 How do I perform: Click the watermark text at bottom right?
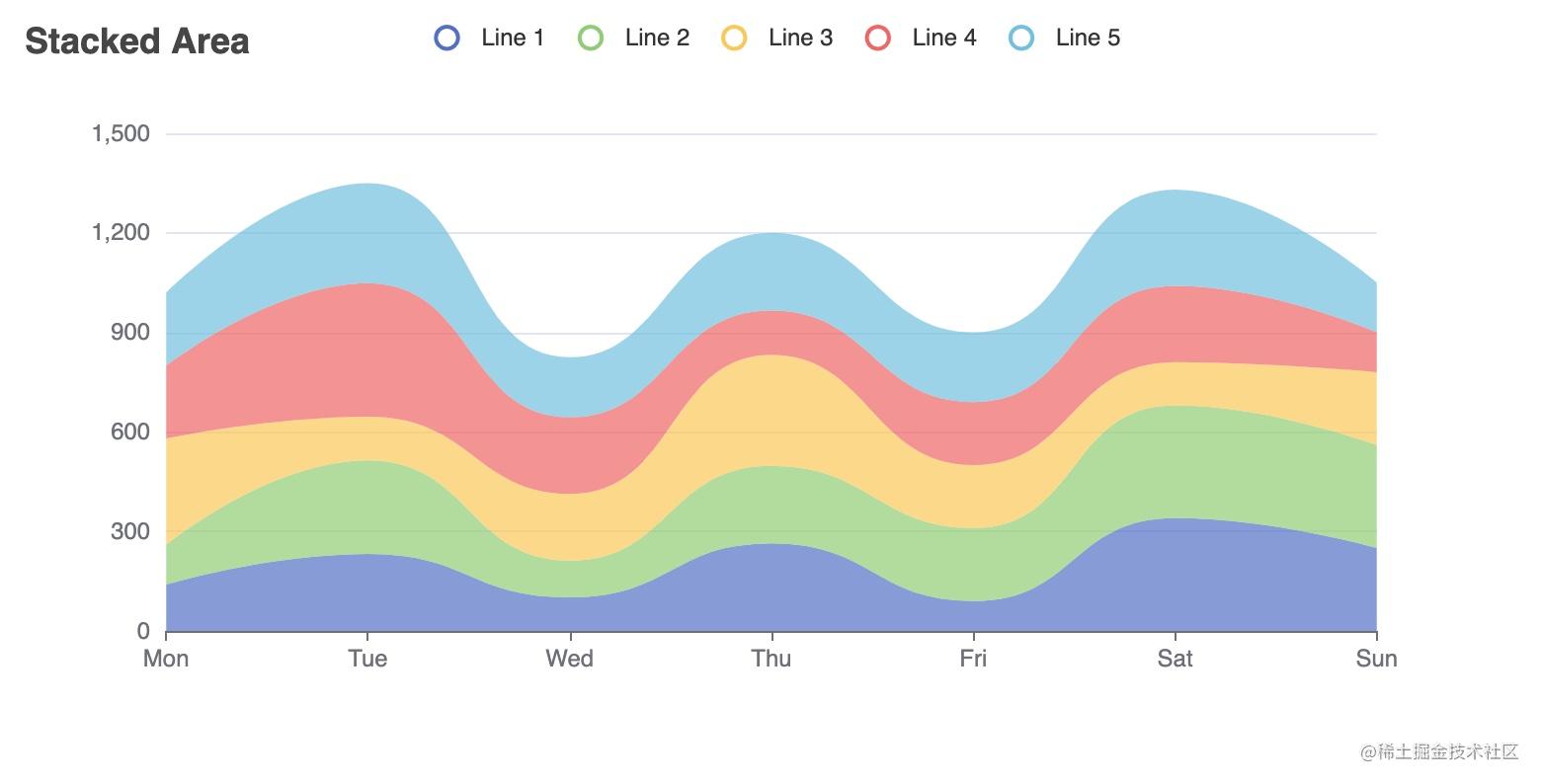(x=1438, y=752)
